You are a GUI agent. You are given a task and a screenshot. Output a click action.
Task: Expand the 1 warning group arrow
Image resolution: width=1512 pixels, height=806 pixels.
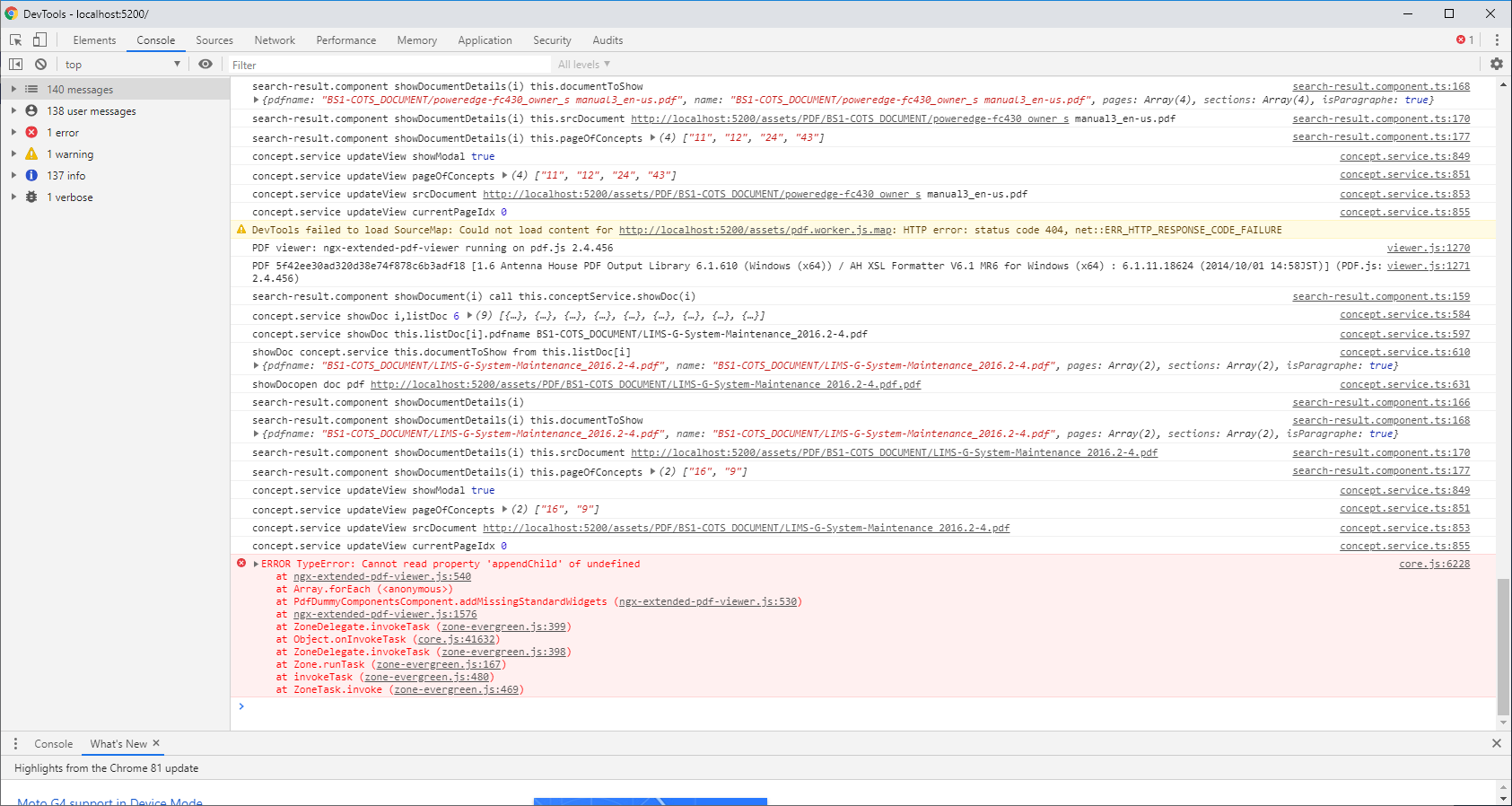(13, 154)
